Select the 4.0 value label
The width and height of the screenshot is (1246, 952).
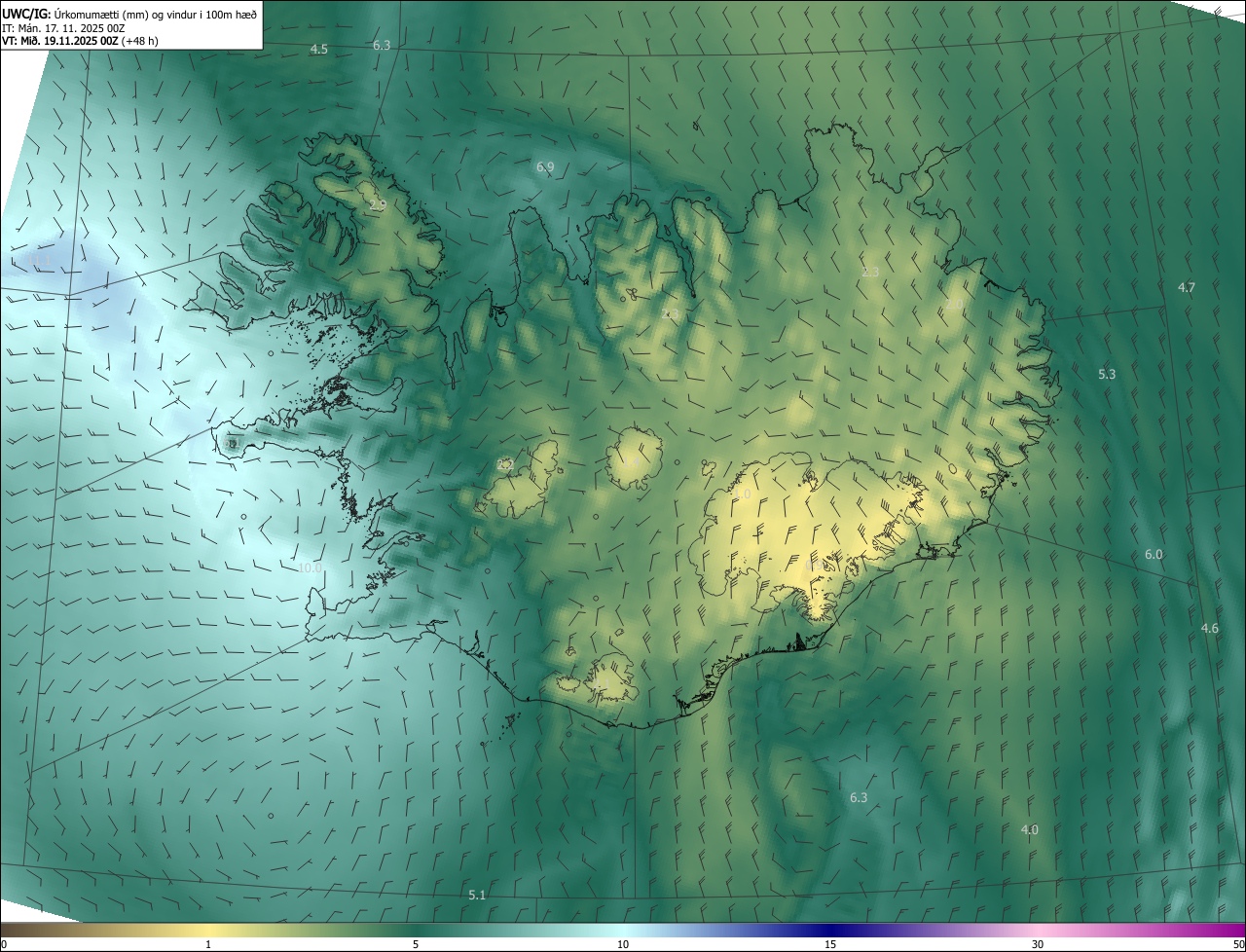(x=1029, y=829)
